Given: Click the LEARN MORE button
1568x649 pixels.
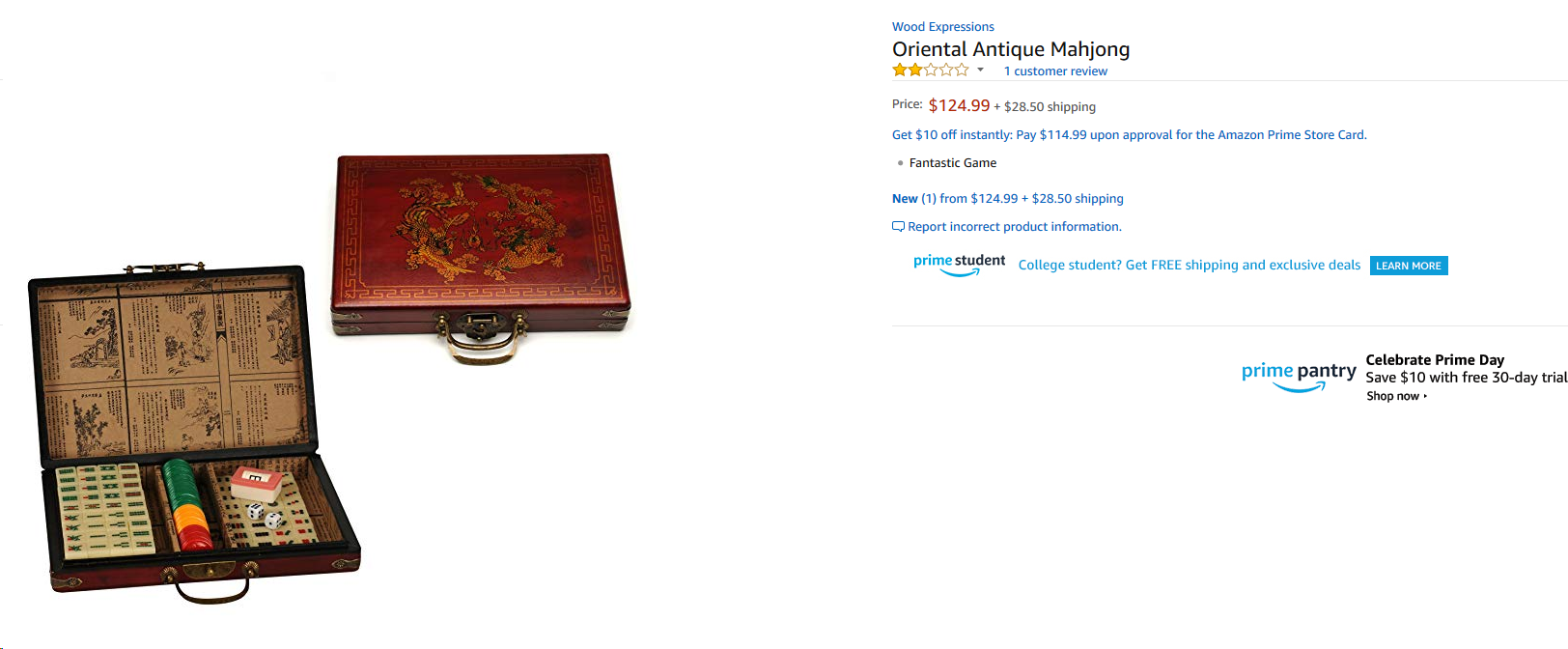Looking at the screenshot, I should coord(1409,266).
